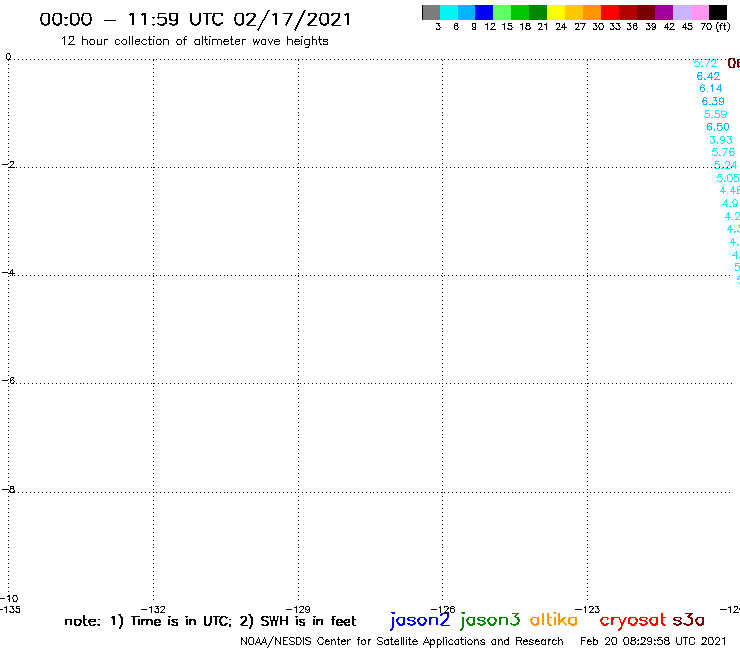Click the legend tick label 12

(x=490, y=27)
